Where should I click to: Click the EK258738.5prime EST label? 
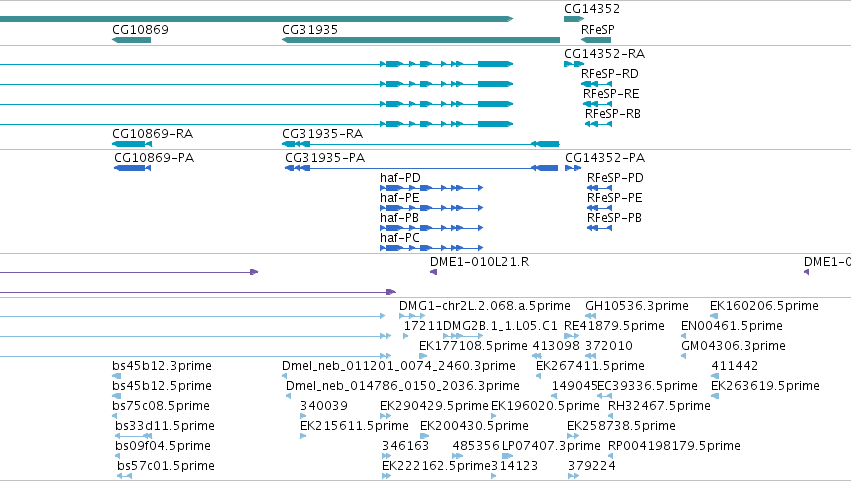click(621, 426)
